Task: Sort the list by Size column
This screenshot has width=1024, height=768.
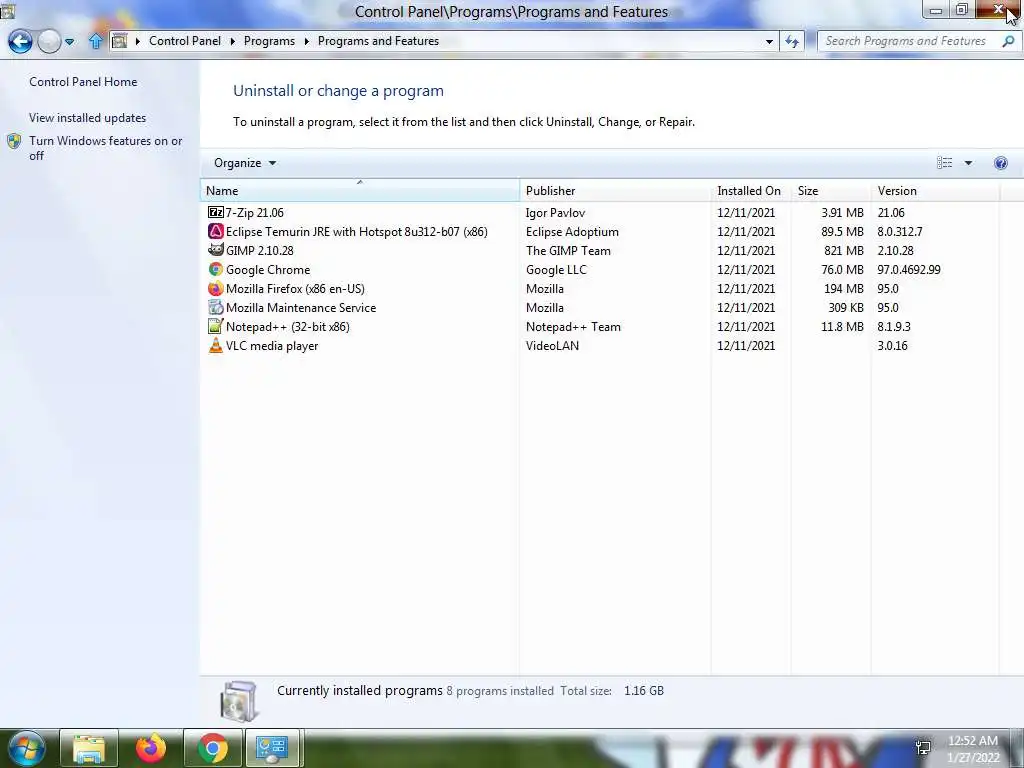Action: click(x=830, y=191)
